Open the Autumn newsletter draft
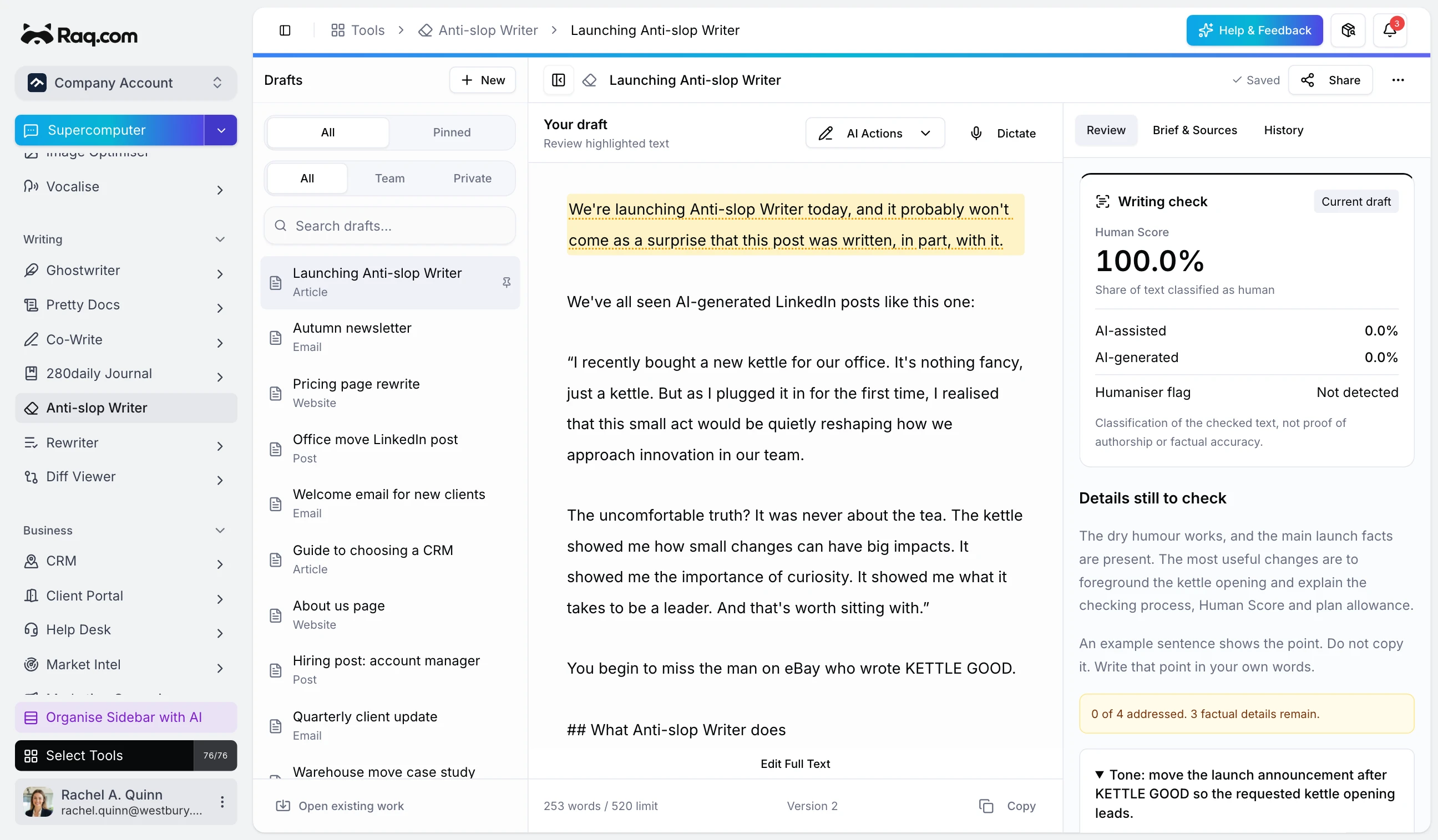This screenshot has height=840, width=1438. coord(390,337)
